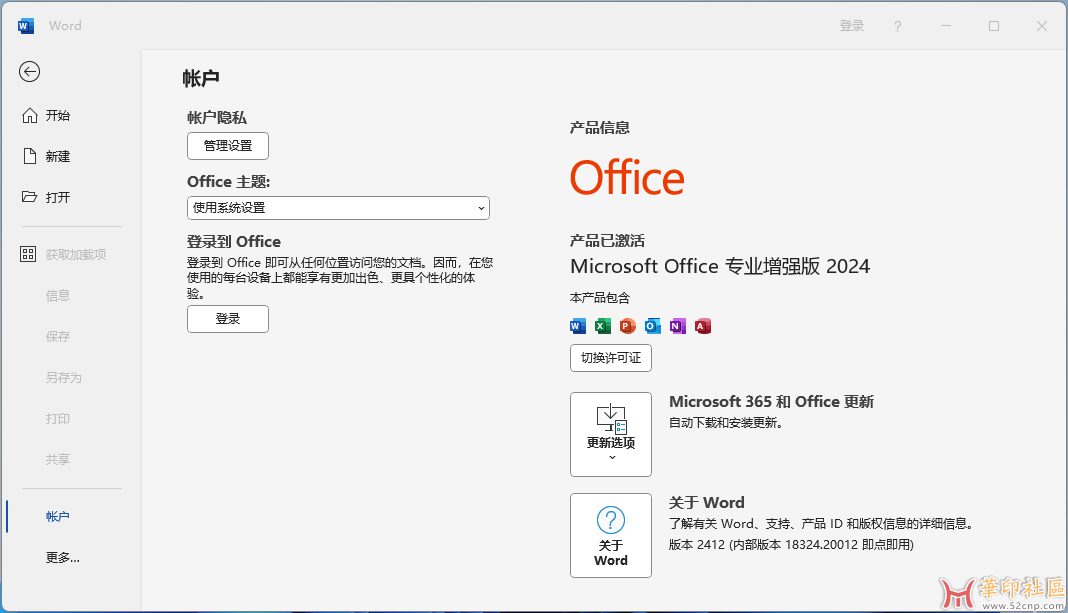Image resolution: width=1068 pixels, height=613 pixels.
Task: Click the back arrow to leave Backstage
Action: point(29,71)
